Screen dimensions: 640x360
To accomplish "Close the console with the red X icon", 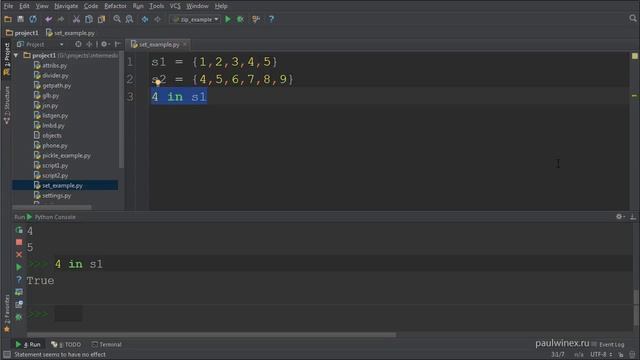I will click(x=19, y=255).
